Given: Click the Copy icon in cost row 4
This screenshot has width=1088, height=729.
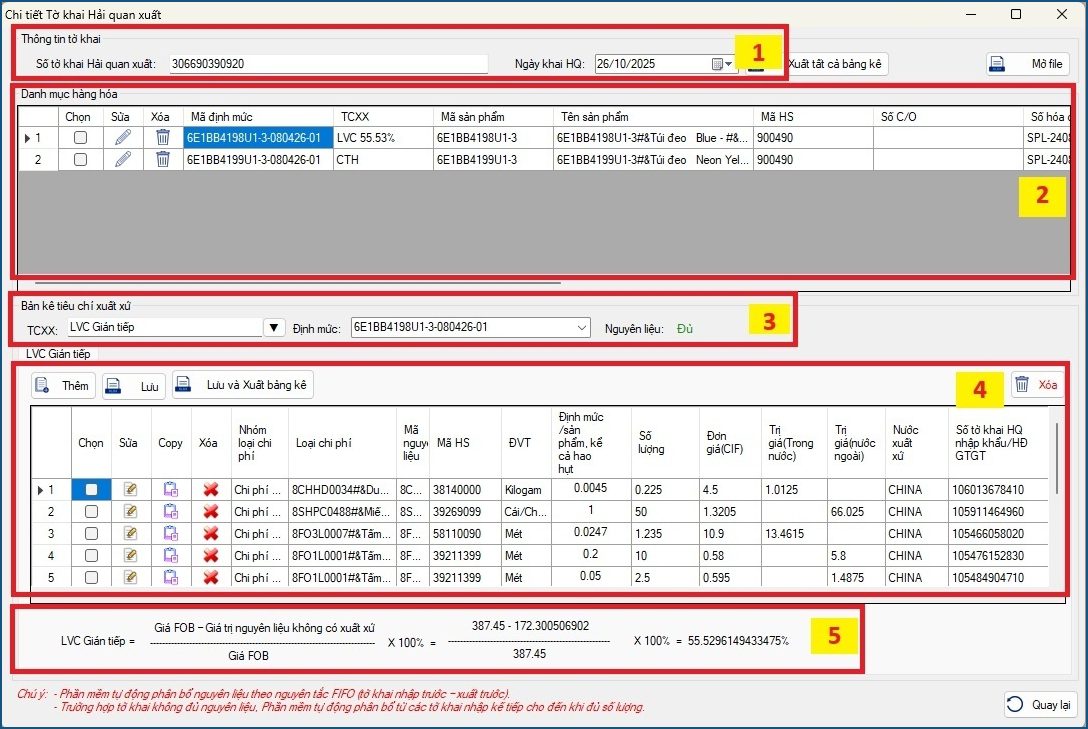Looking at the screenshot, I should click(x=171, y=556).
